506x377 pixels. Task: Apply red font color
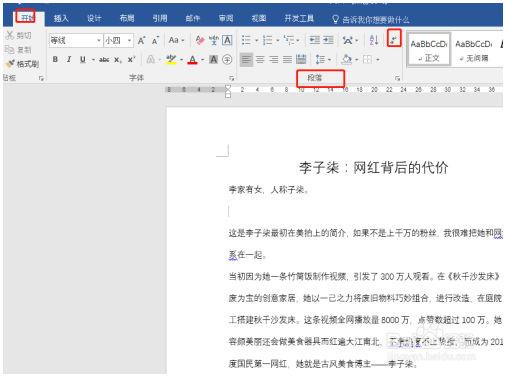tap(192, 59)
